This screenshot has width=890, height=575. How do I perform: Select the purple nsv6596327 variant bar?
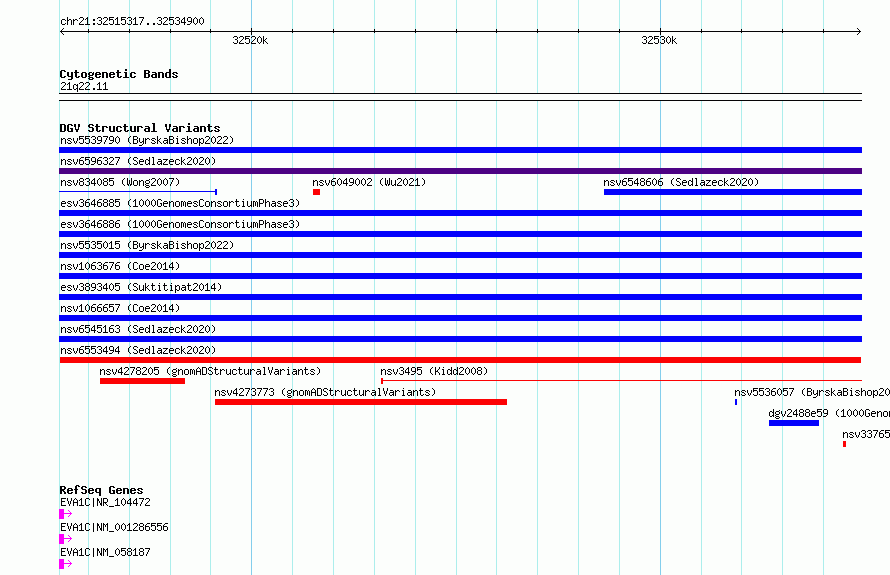coord(460,171)
